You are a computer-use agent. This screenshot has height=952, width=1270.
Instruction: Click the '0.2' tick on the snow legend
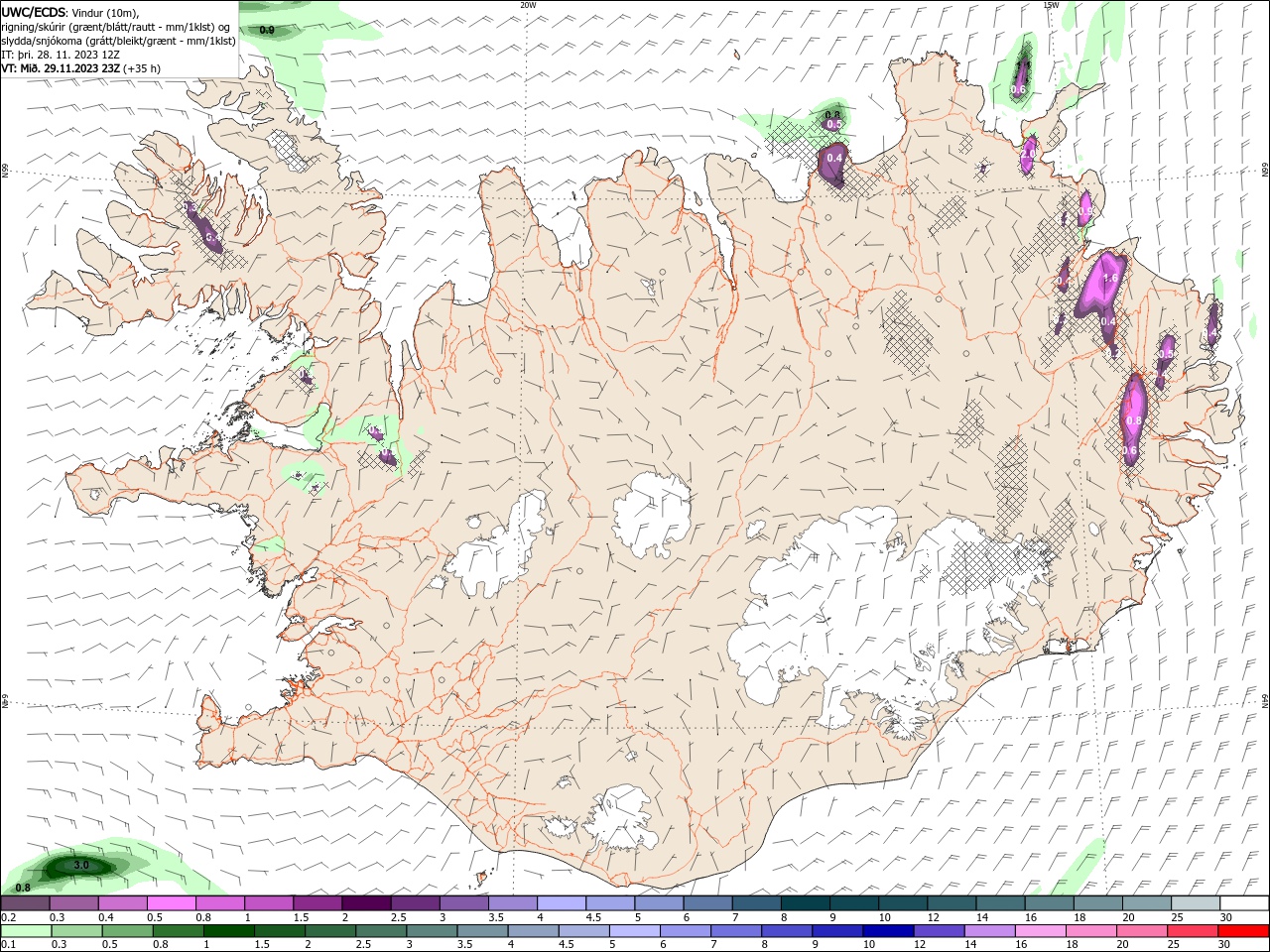(x=8, y=917)
